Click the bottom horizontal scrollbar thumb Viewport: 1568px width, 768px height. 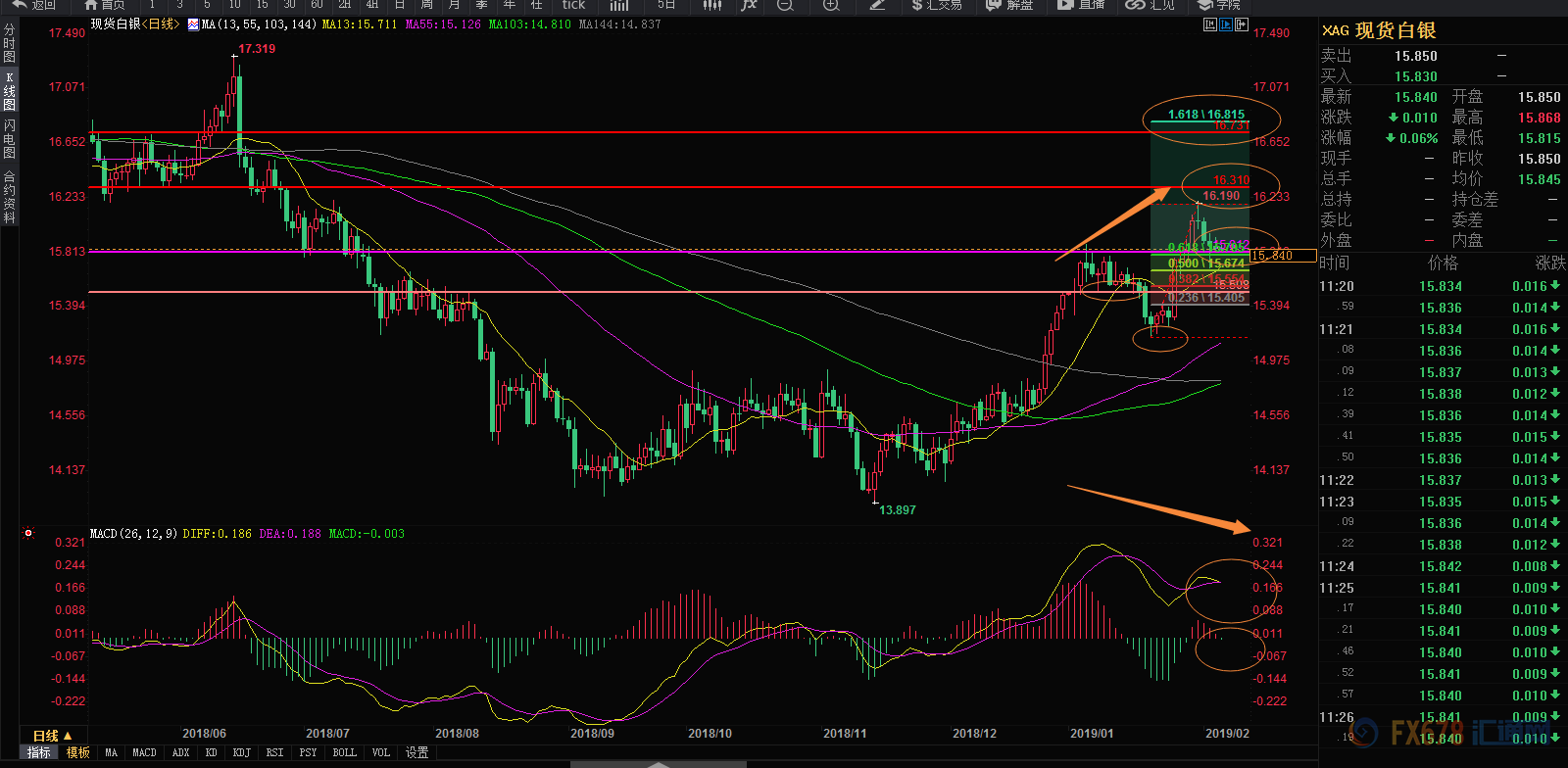657,764
